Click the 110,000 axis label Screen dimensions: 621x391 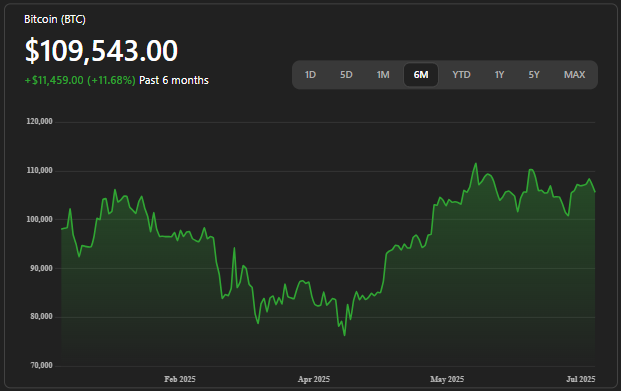[40, 170]
